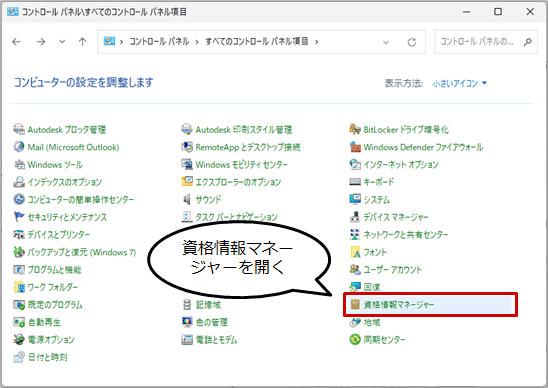
Task: Click the control panel icon in the title bar
Action: click(x=13, y=12)
